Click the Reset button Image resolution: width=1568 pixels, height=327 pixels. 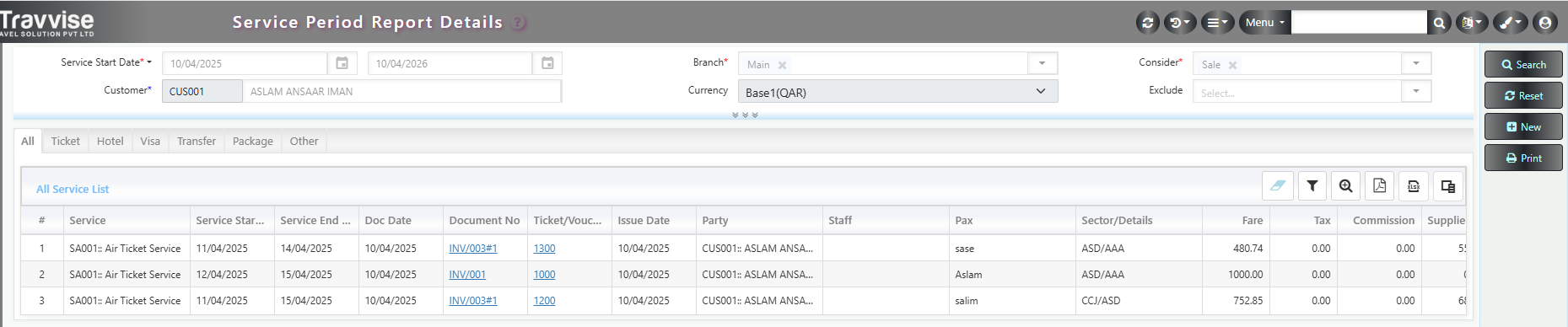(x=1523, y=95)
